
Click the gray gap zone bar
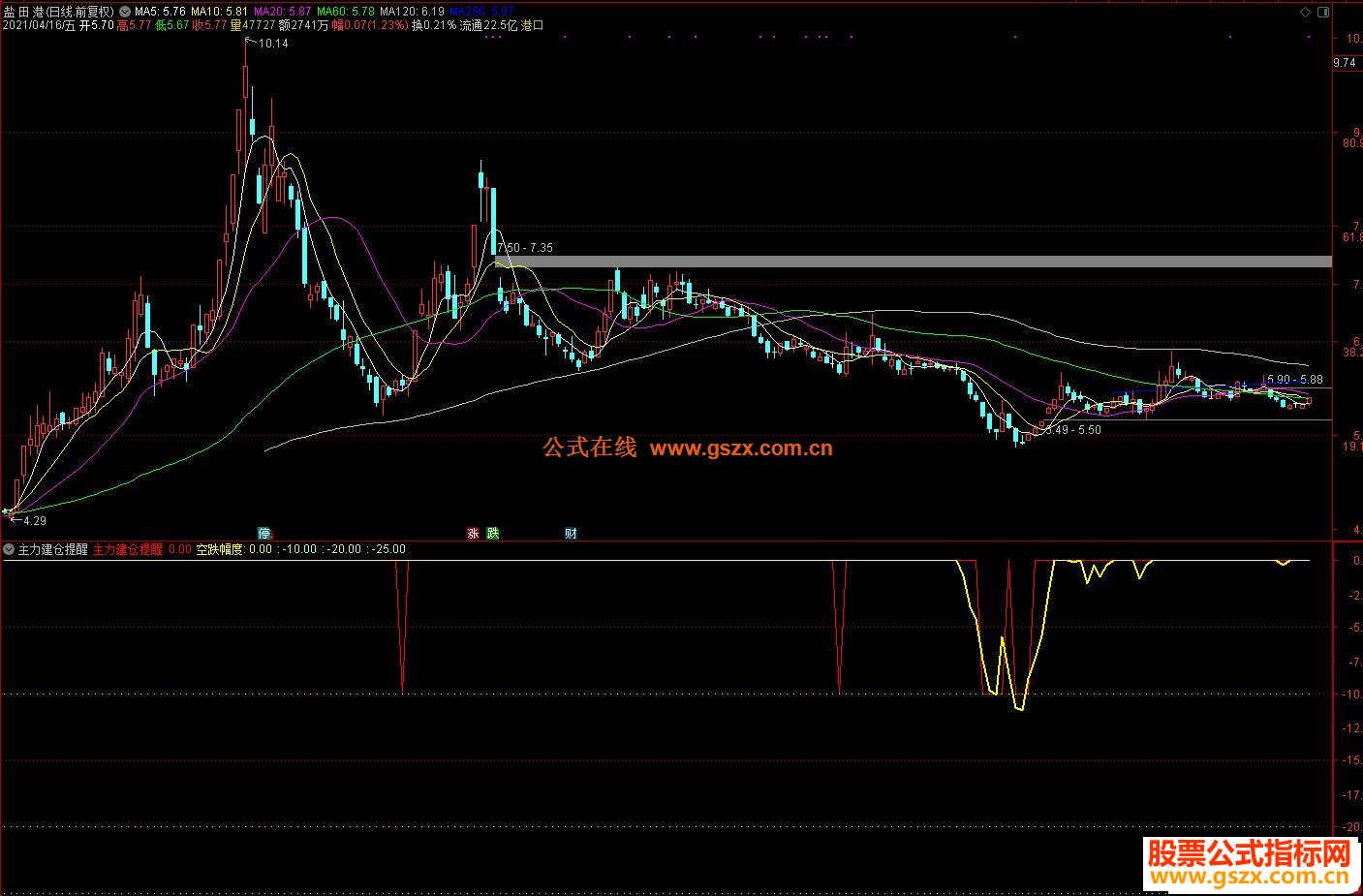pos(913,262)
